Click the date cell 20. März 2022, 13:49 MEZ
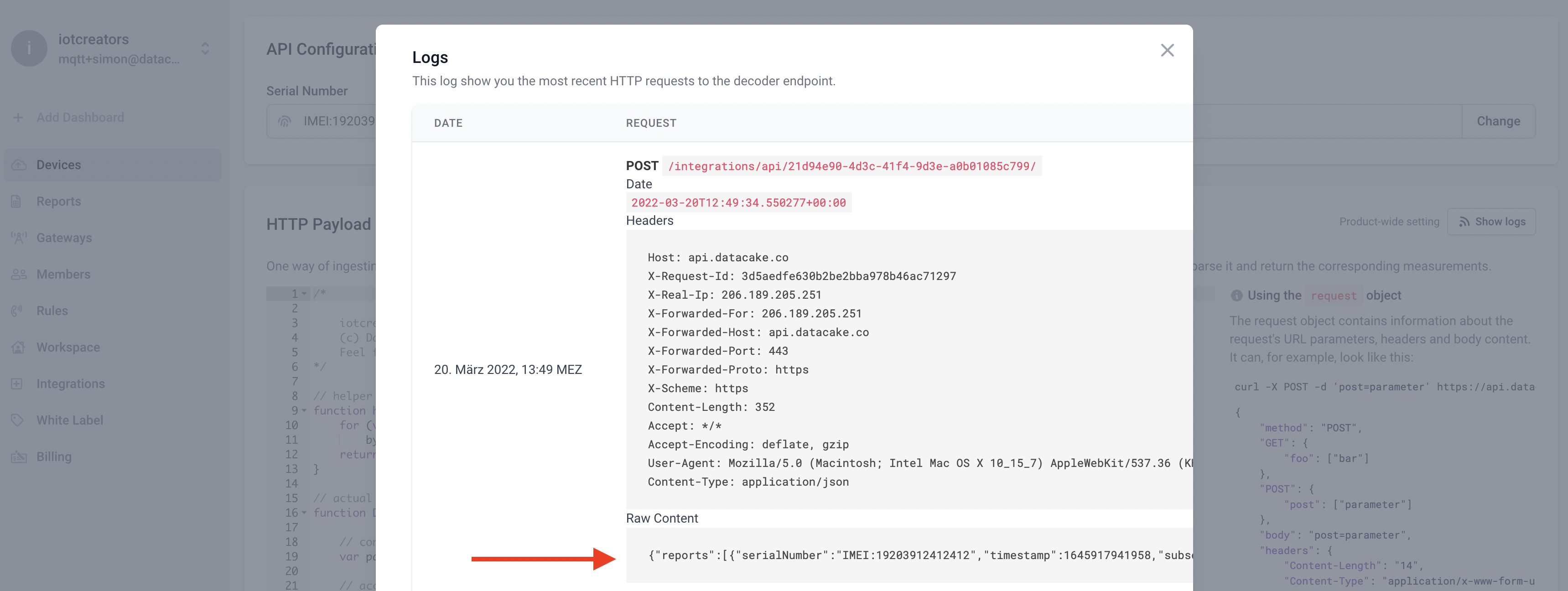This screenshot has height=591, width=1568. click(508, 369)
